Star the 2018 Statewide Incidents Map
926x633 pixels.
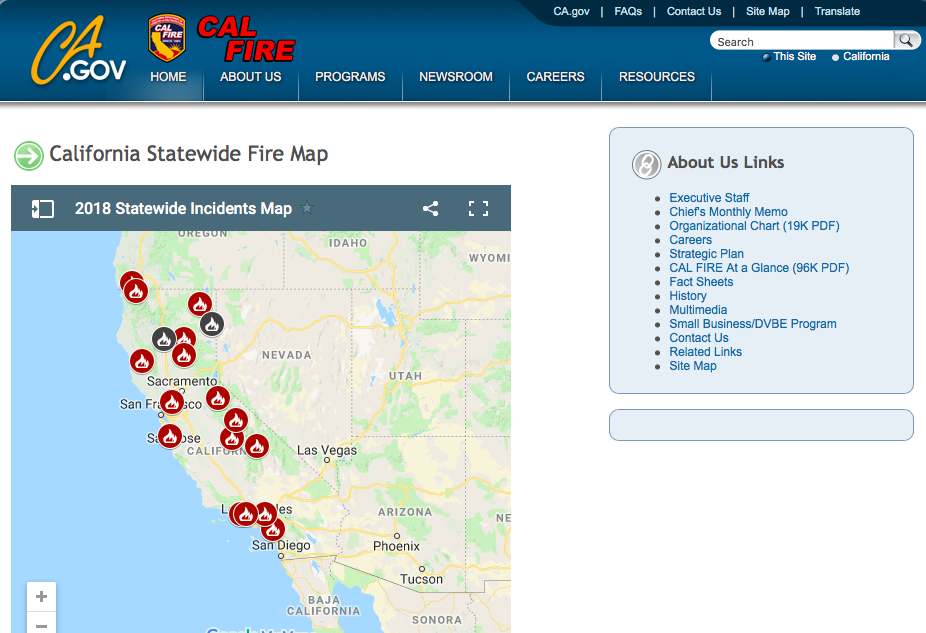click(x=307, y=208)
